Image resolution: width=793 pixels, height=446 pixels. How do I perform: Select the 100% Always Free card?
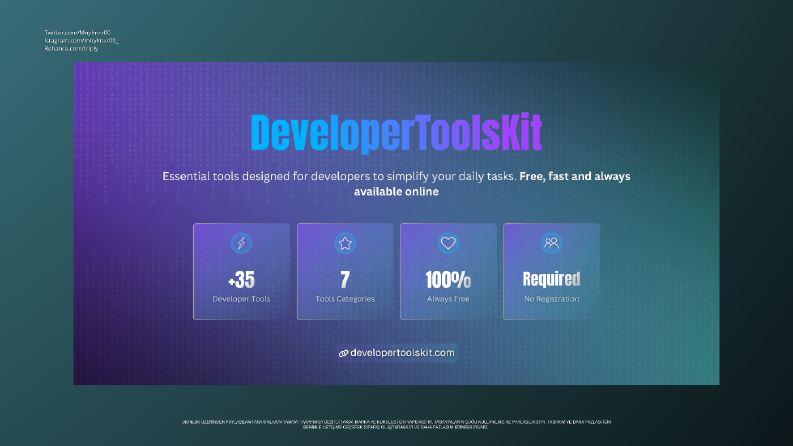coord(448,272)
